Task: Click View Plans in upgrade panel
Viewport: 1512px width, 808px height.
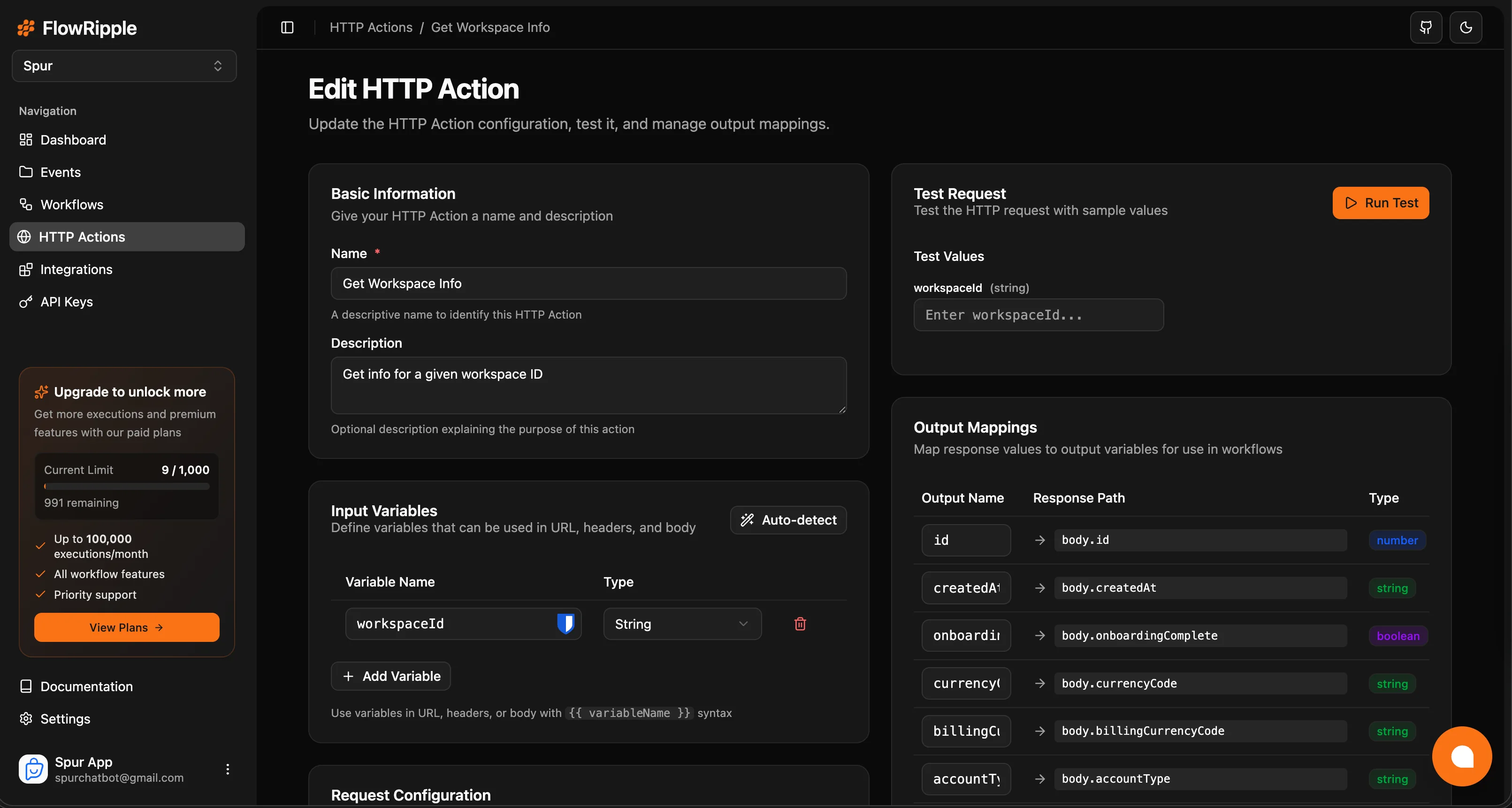Action: click(x=126, y=627)
